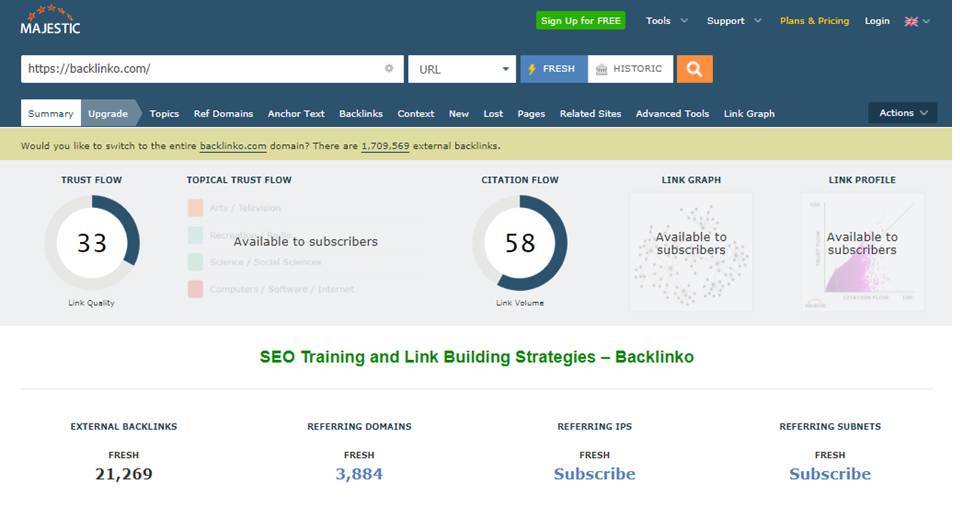Click the External Backlinks heading
The width and height of the screenshot is (960, 506).
124,426
